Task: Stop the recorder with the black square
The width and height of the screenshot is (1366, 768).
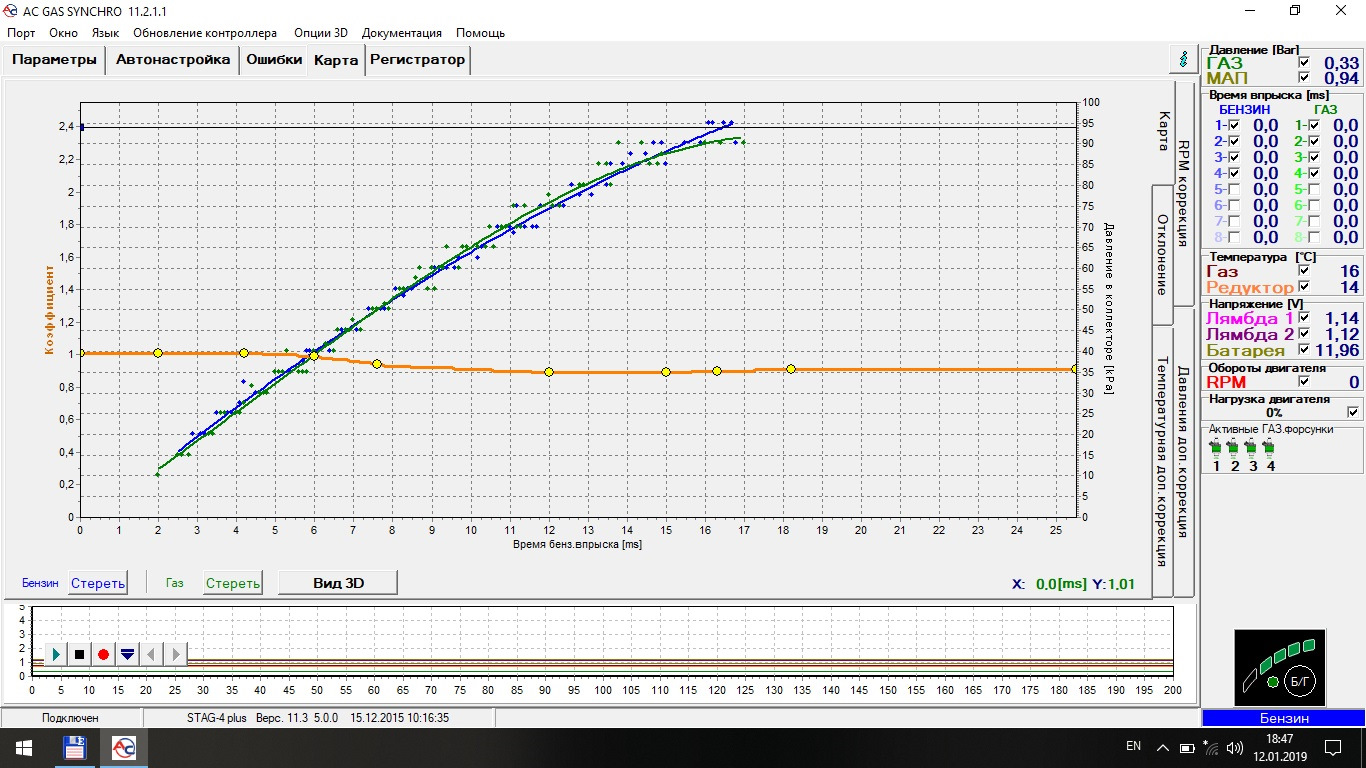Action: [x=80, y=654]
